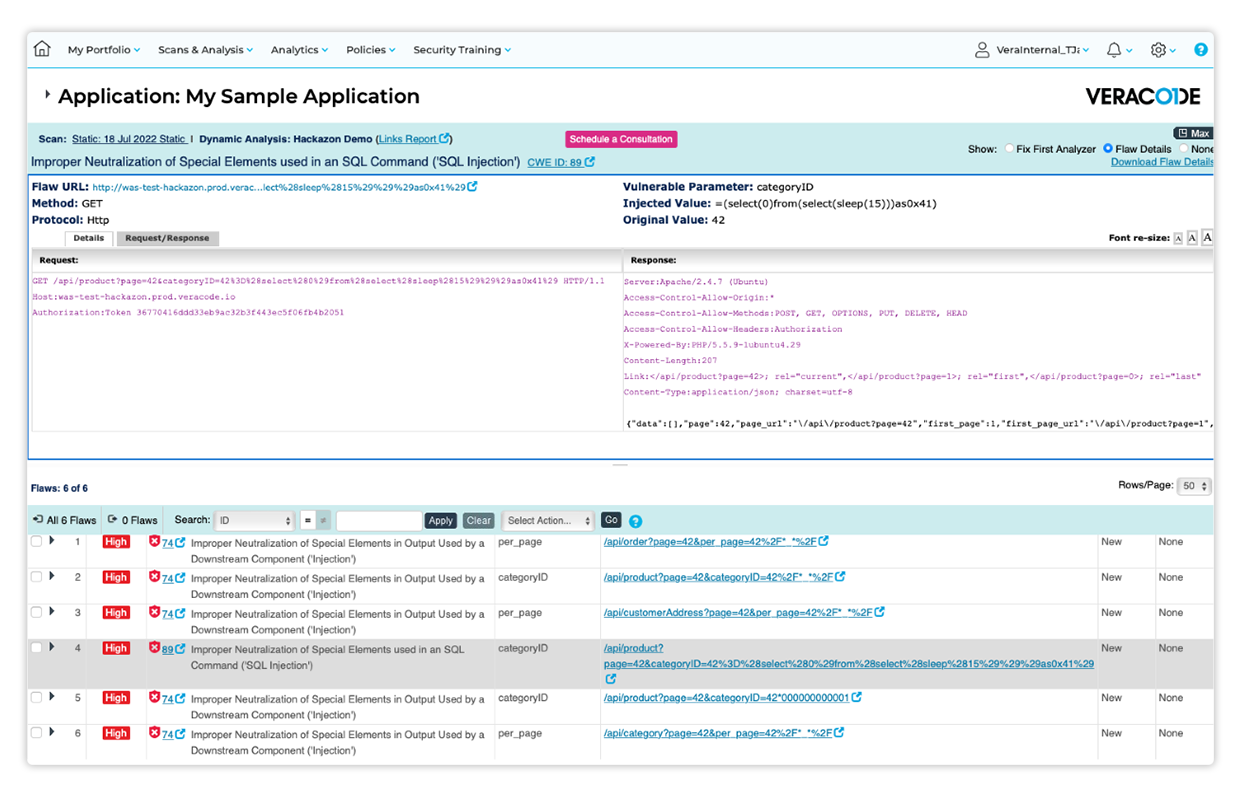This screenshot has width=1240, height=796.
Task: Click Schedule a Consultation button
Action: [621, 139]
